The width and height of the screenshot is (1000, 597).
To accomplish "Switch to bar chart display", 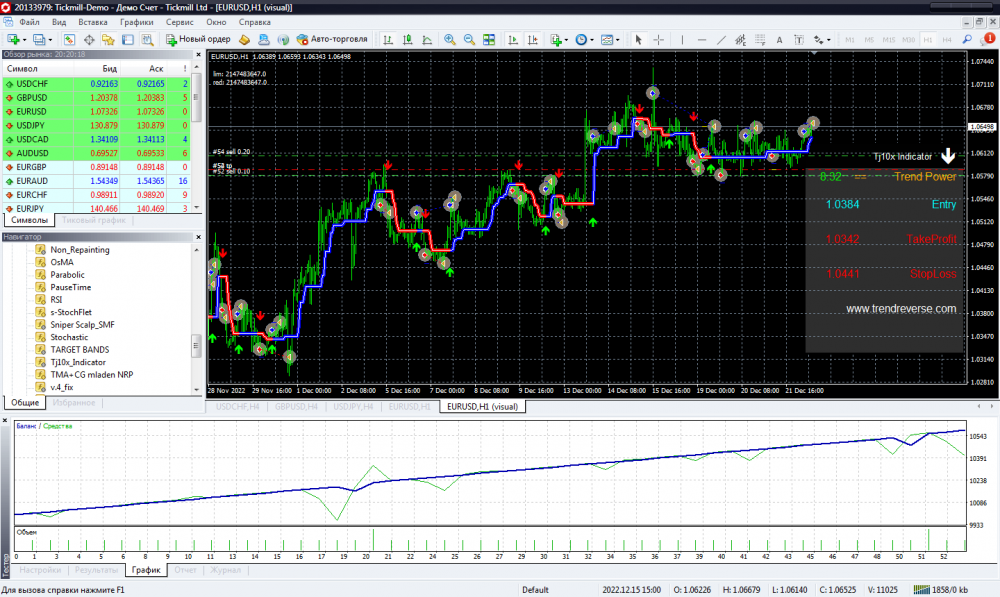I will [x=388, y=40].
